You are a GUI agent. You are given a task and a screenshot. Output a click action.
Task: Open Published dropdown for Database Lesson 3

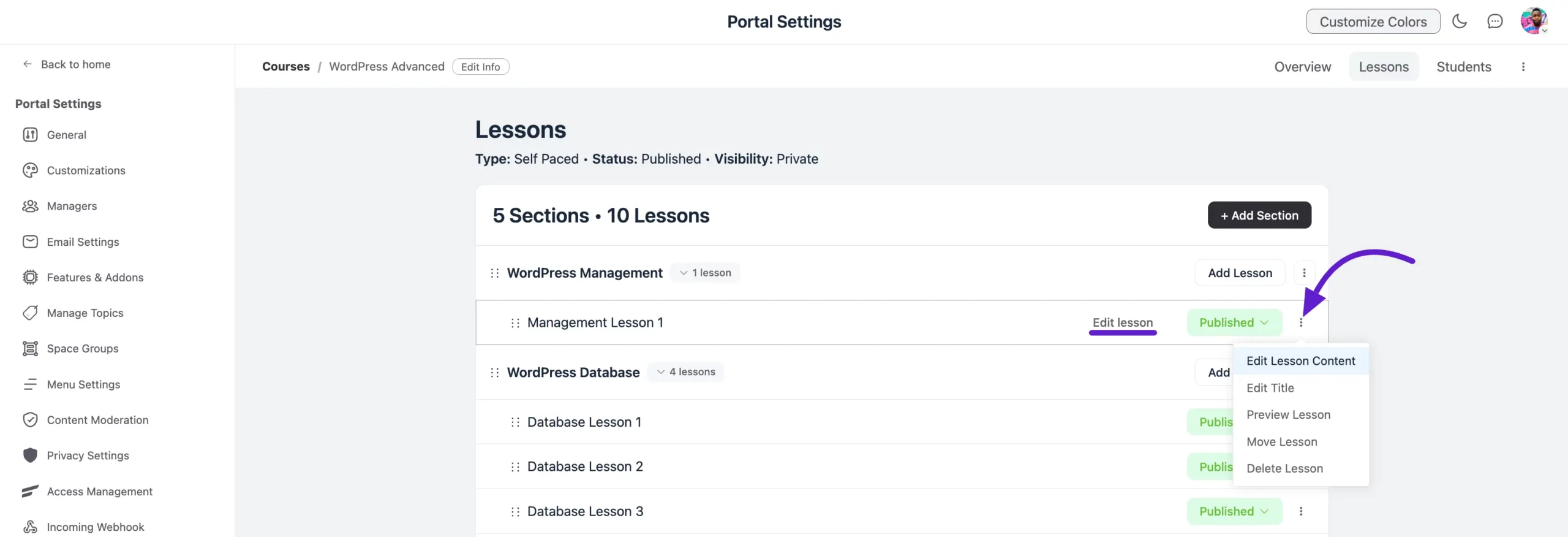[1234, 511]
